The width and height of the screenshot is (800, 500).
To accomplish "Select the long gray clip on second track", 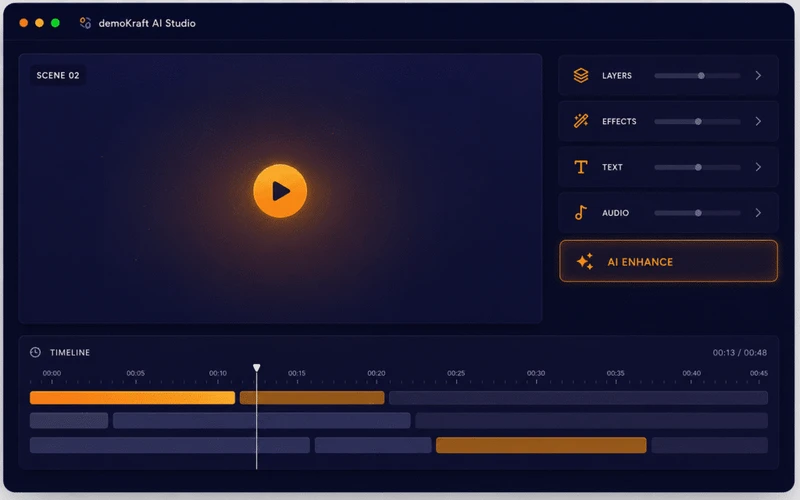I will tap(261, 420).
